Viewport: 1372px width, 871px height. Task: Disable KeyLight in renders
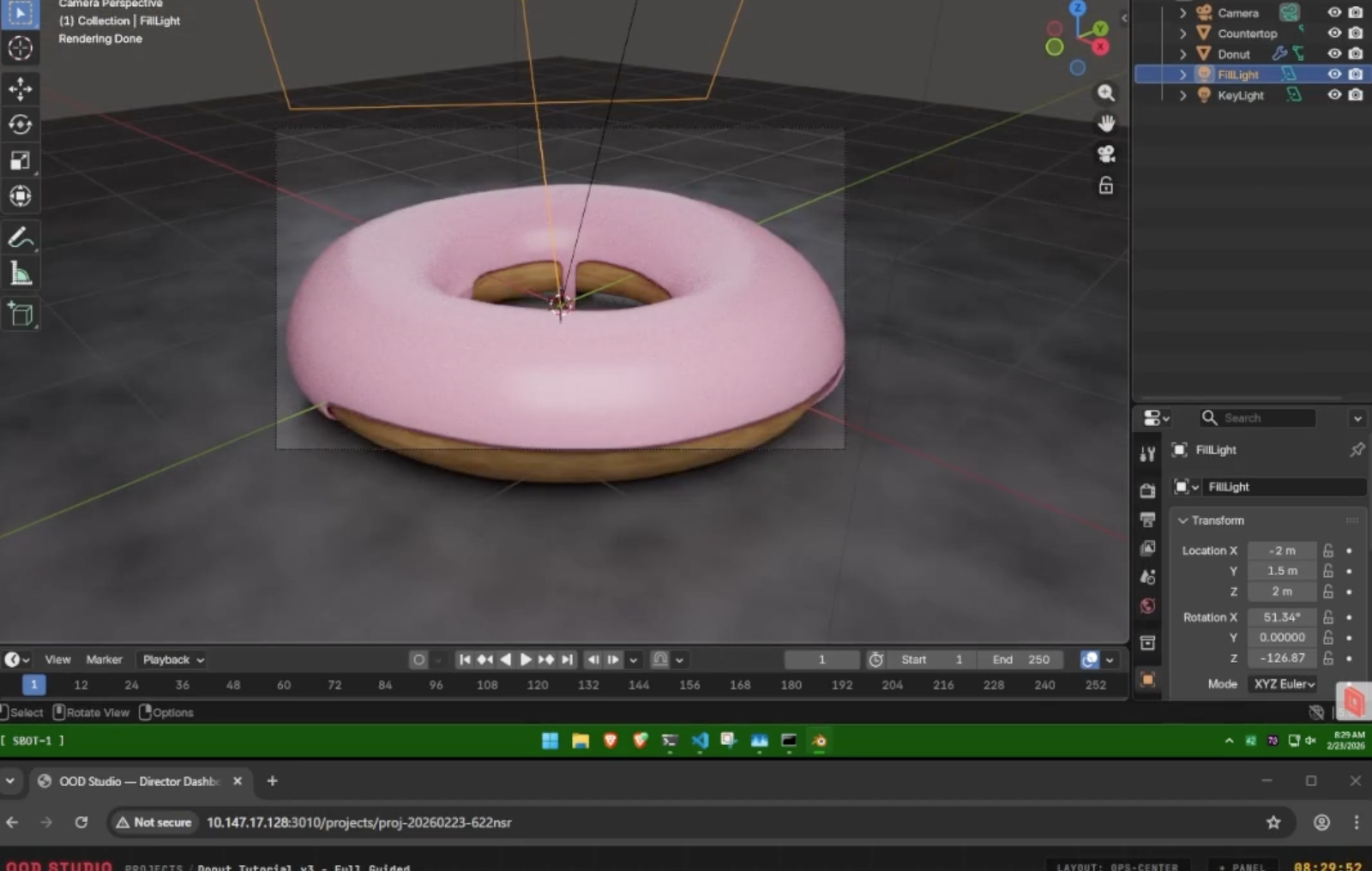pyautogui.click(x=1356, y=95)
